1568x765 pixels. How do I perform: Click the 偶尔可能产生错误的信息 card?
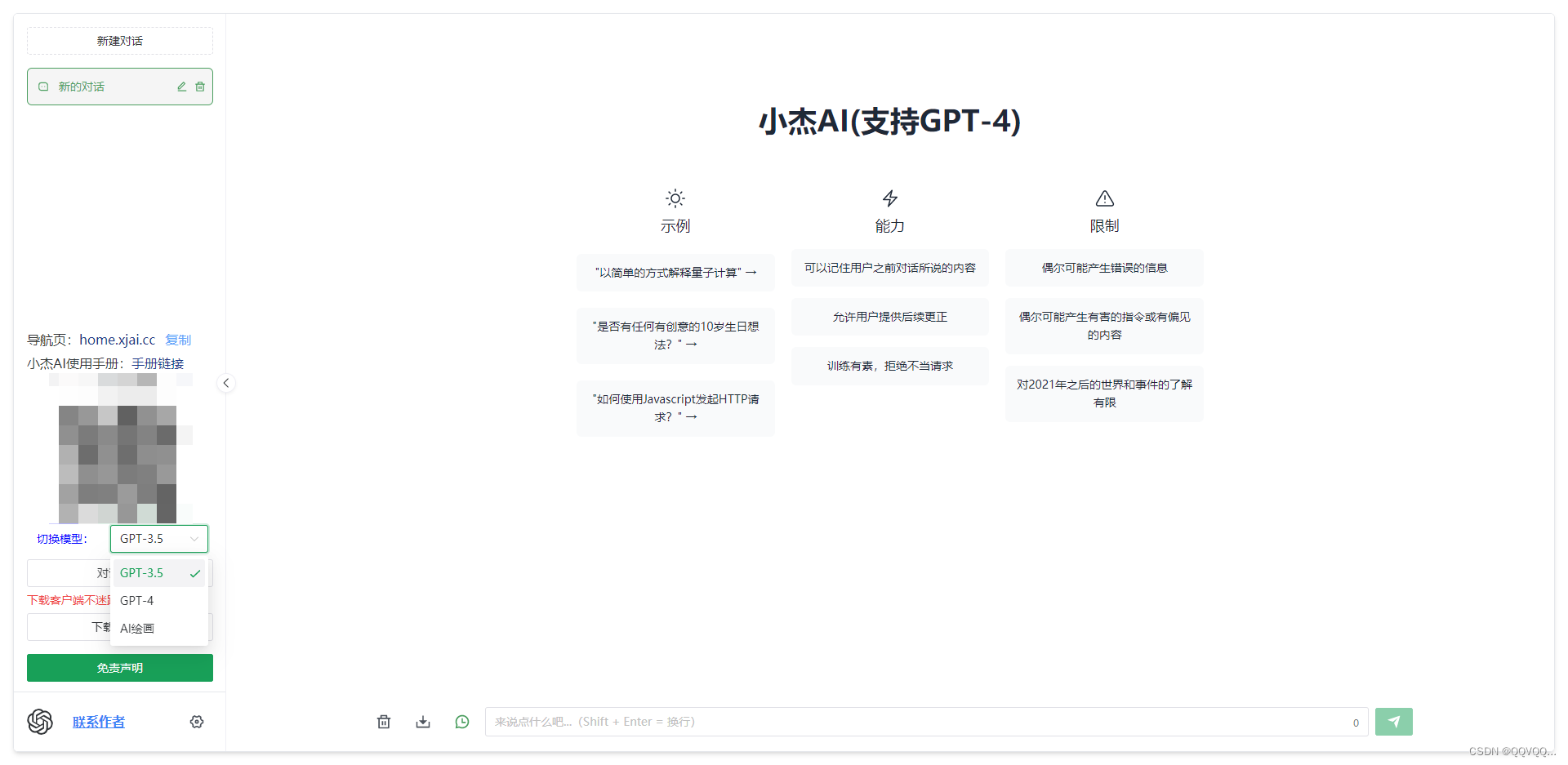point(1104,268)
